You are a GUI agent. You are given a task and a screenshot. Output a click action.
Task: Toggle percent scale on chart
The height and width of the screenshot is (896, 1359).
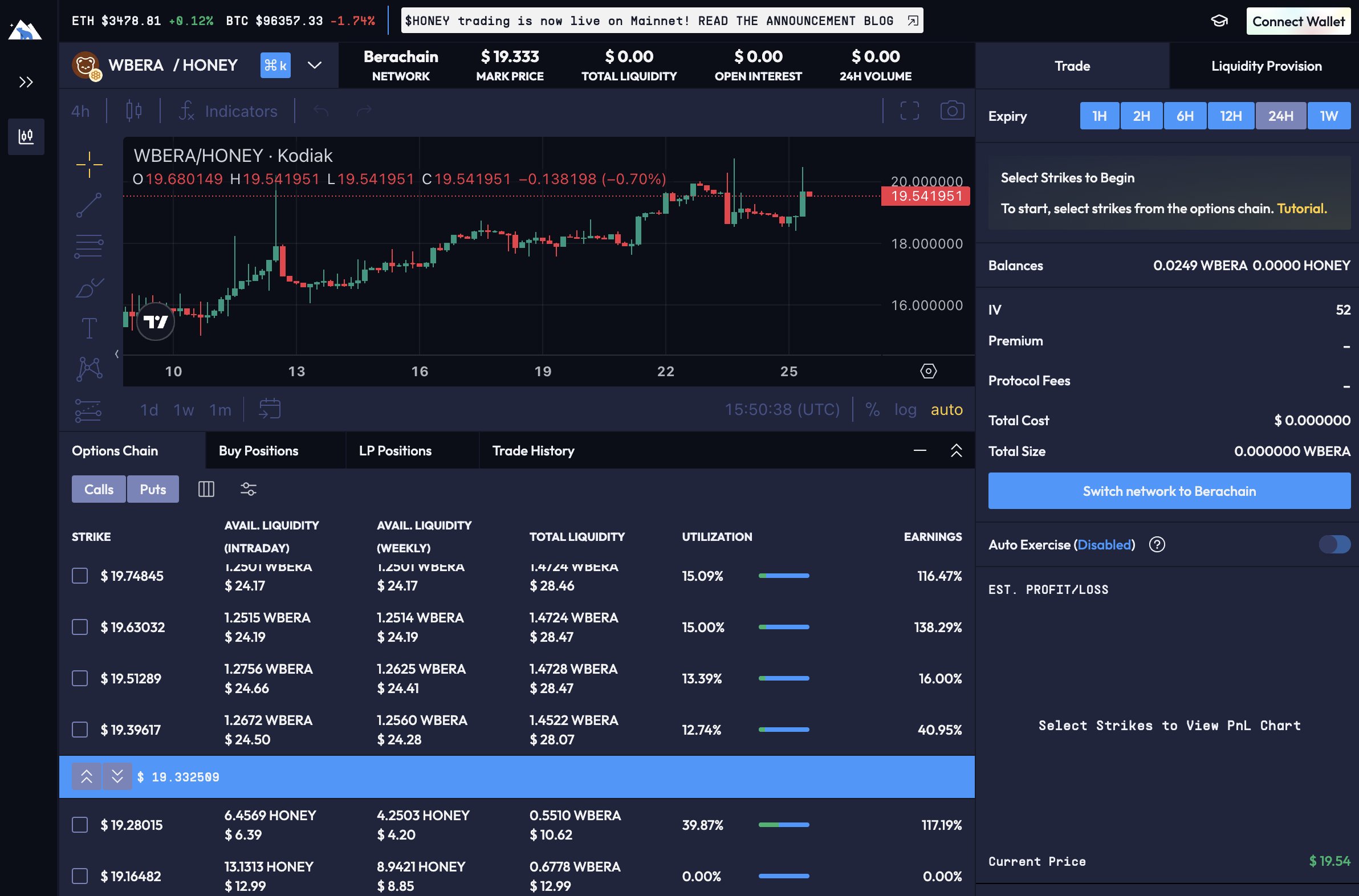click(x=872, y=409)
